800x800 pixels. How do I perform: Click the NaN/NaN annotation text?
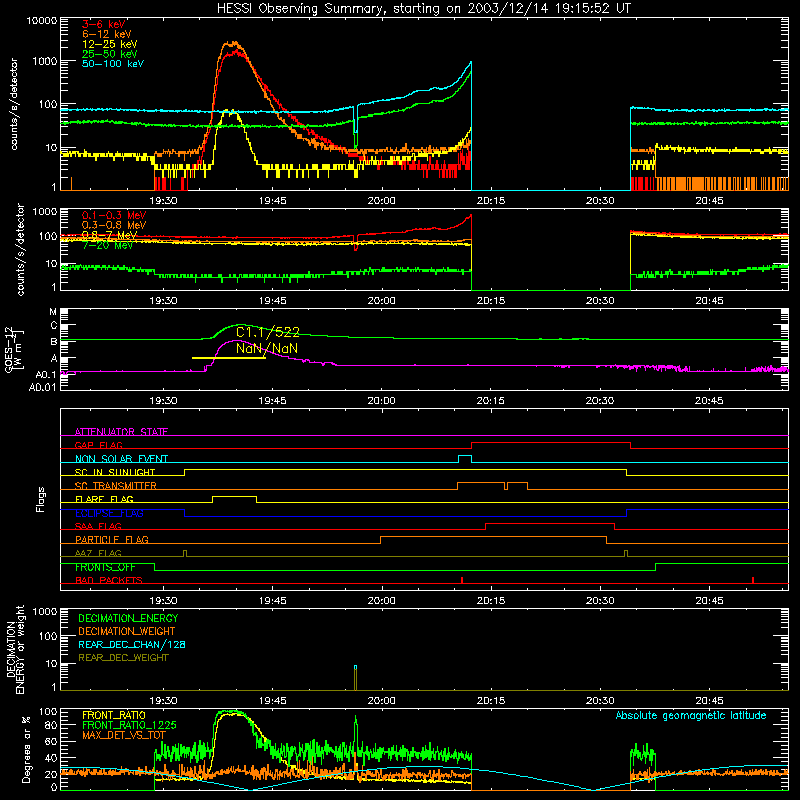click(x=267, y=348)
